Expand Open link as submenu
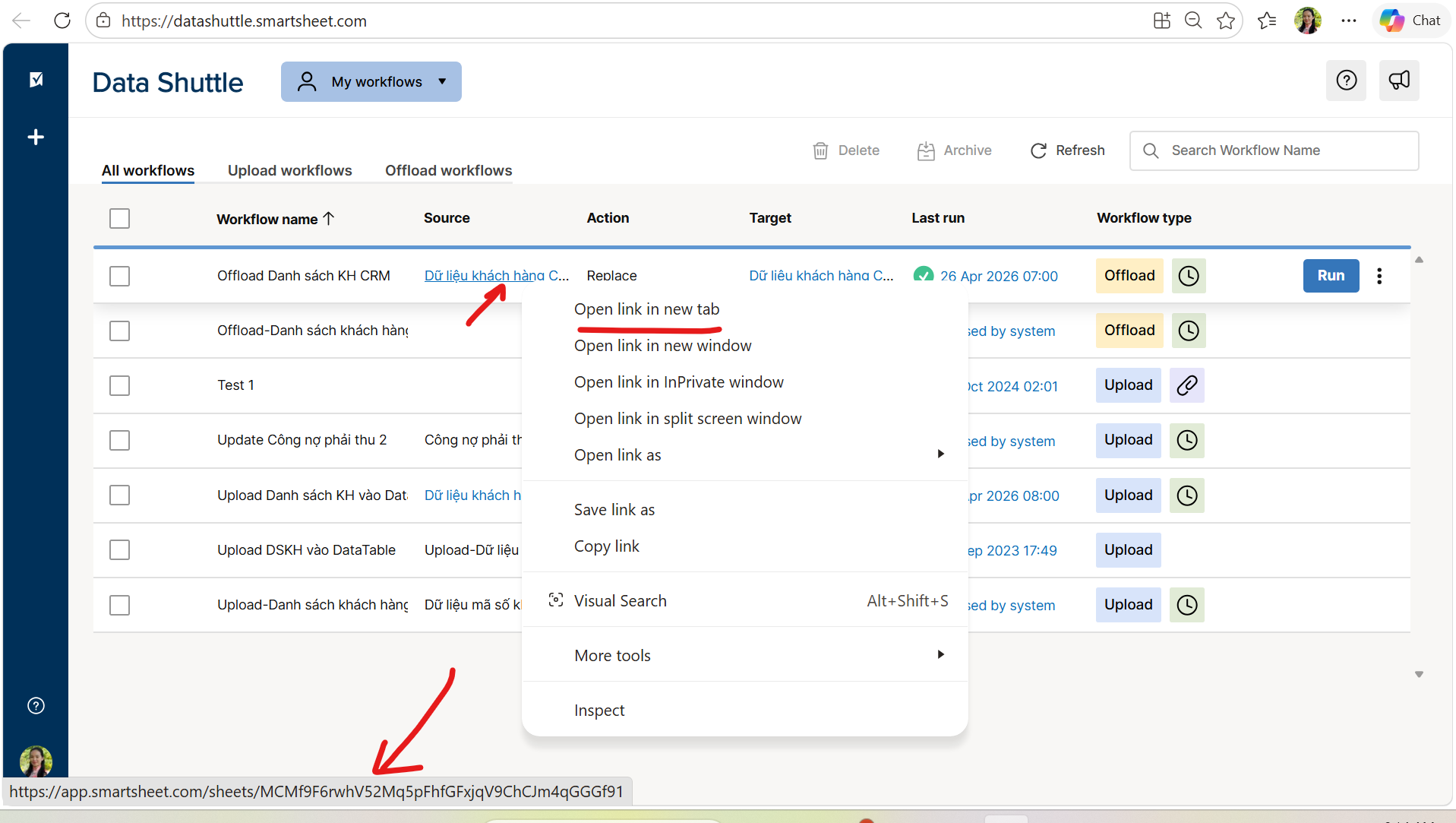 click(744, 454)
